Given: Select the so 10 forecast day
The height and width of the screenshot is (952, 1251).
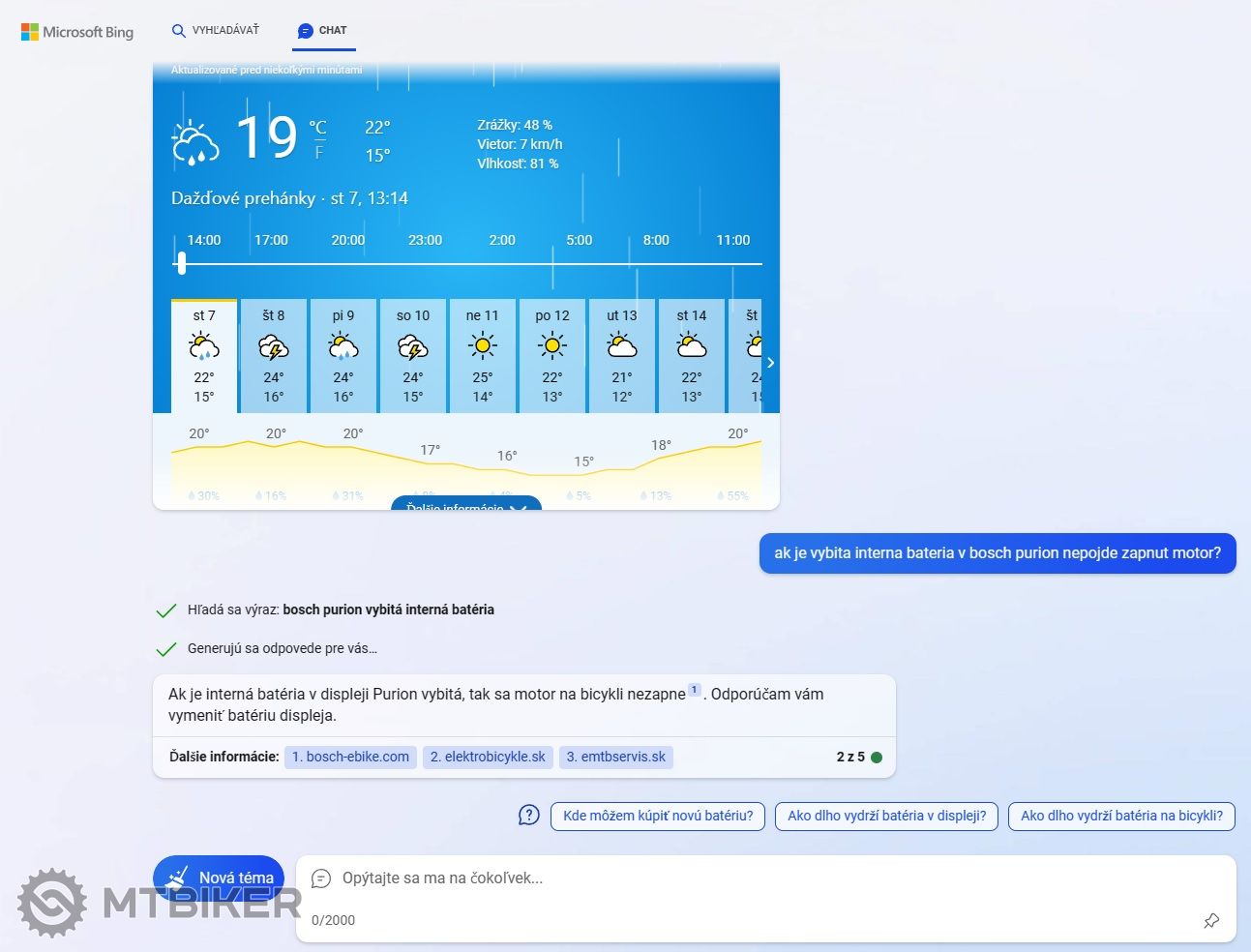Looking at the screenshot, I should (x=413, y=355).
